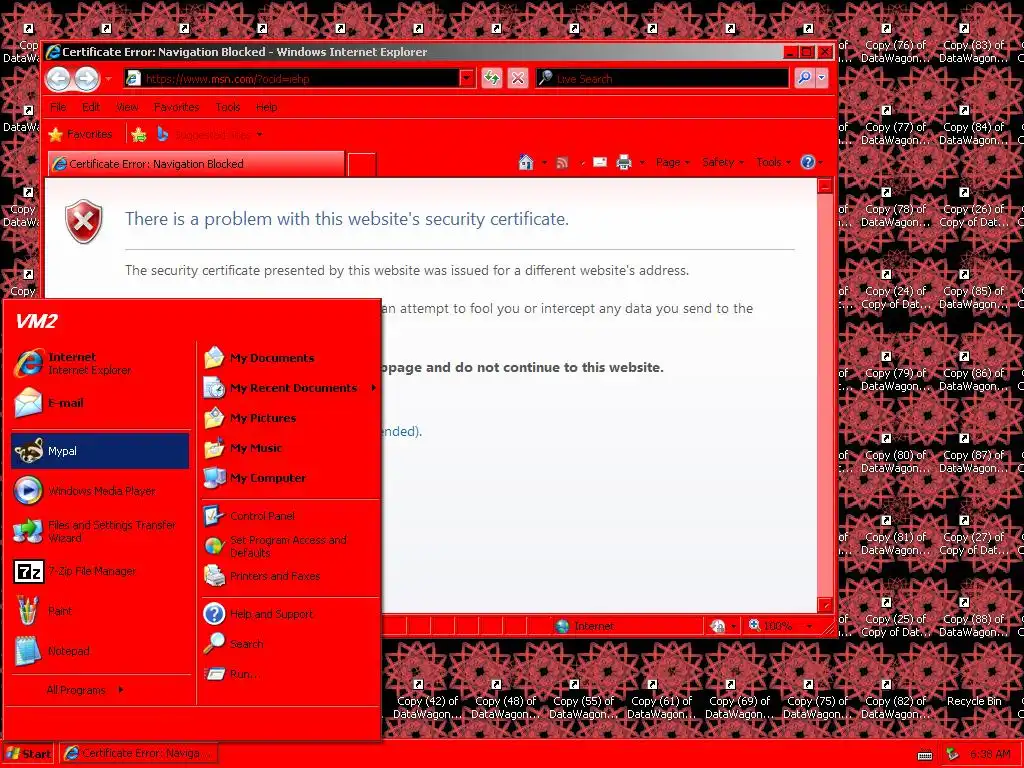The height and width of the screenshot is (768, 1024).
Task: Open My Pictures folder
Action: [290, 418]
